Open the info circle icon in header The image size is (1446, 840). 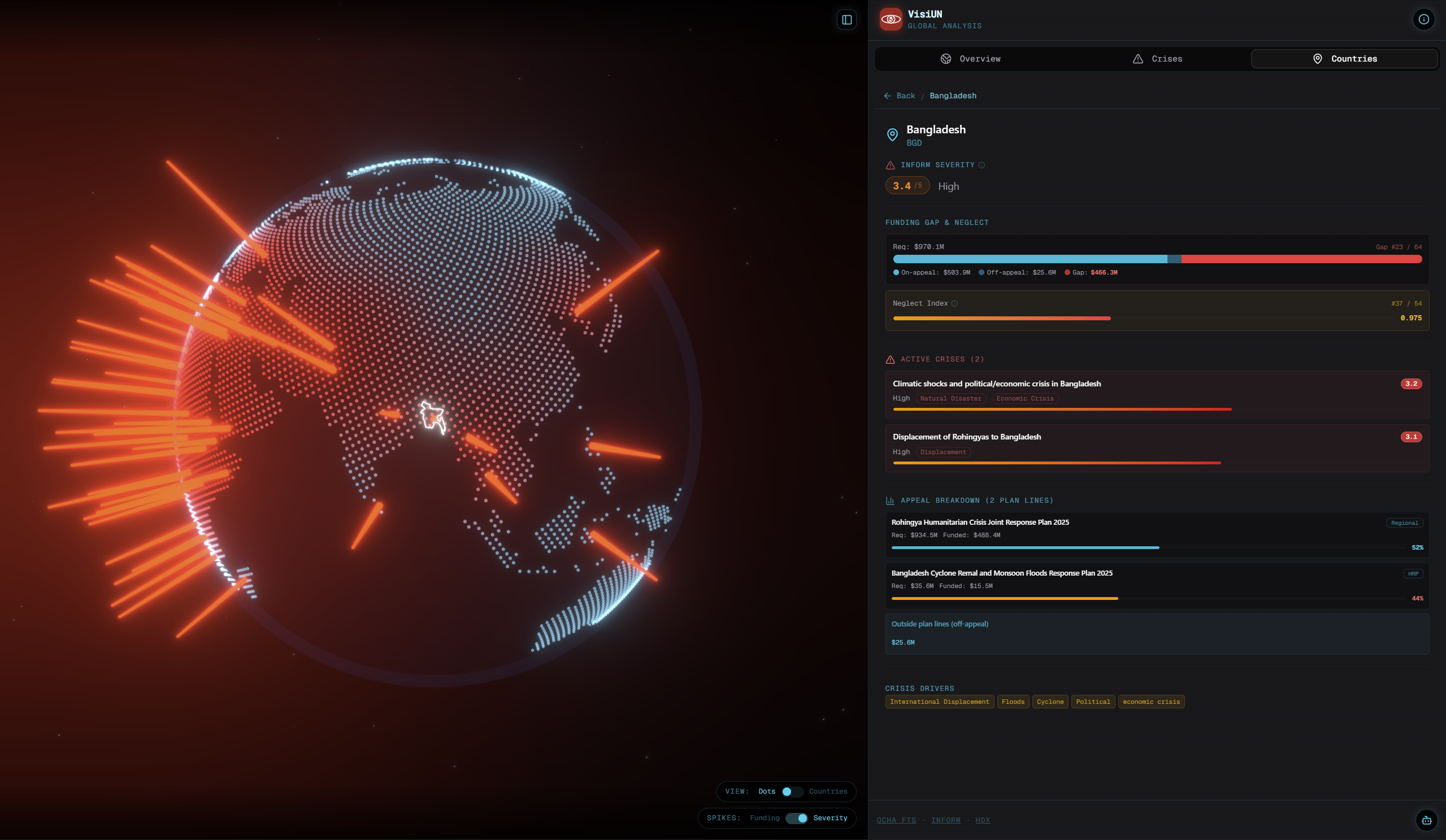pyautogui.click(x=1423, y=20)
